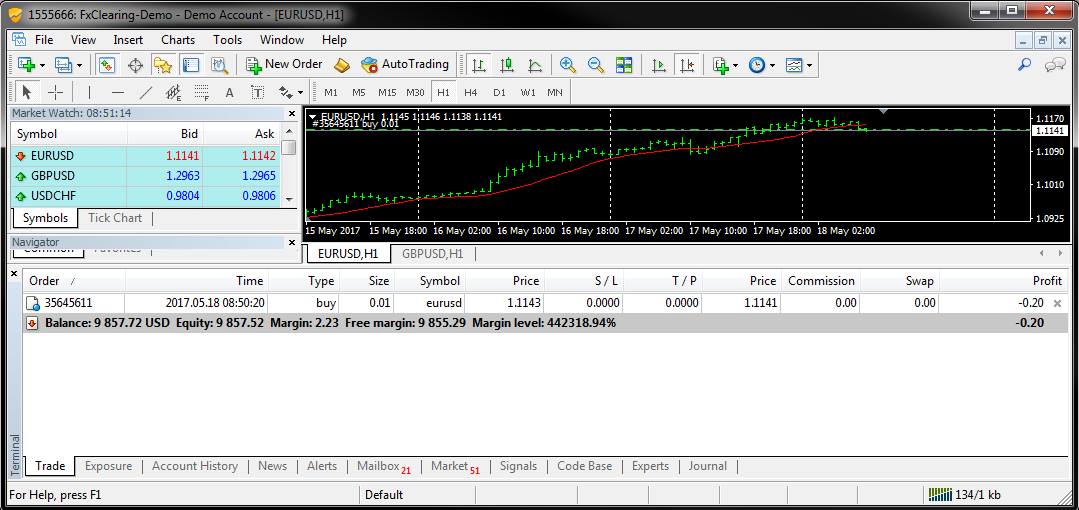Image resolution: width=1079 pixels, height=510 pixels.
Task: Select the Text label tool
Action: click(229, 93)
